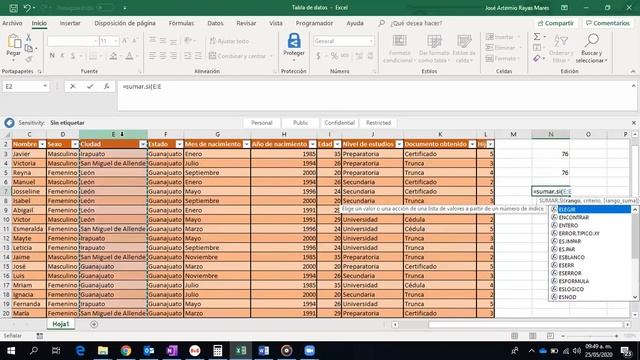Click the Cut scissors icon
Viewport: 640px width, 360px height.
pos(29,38)
